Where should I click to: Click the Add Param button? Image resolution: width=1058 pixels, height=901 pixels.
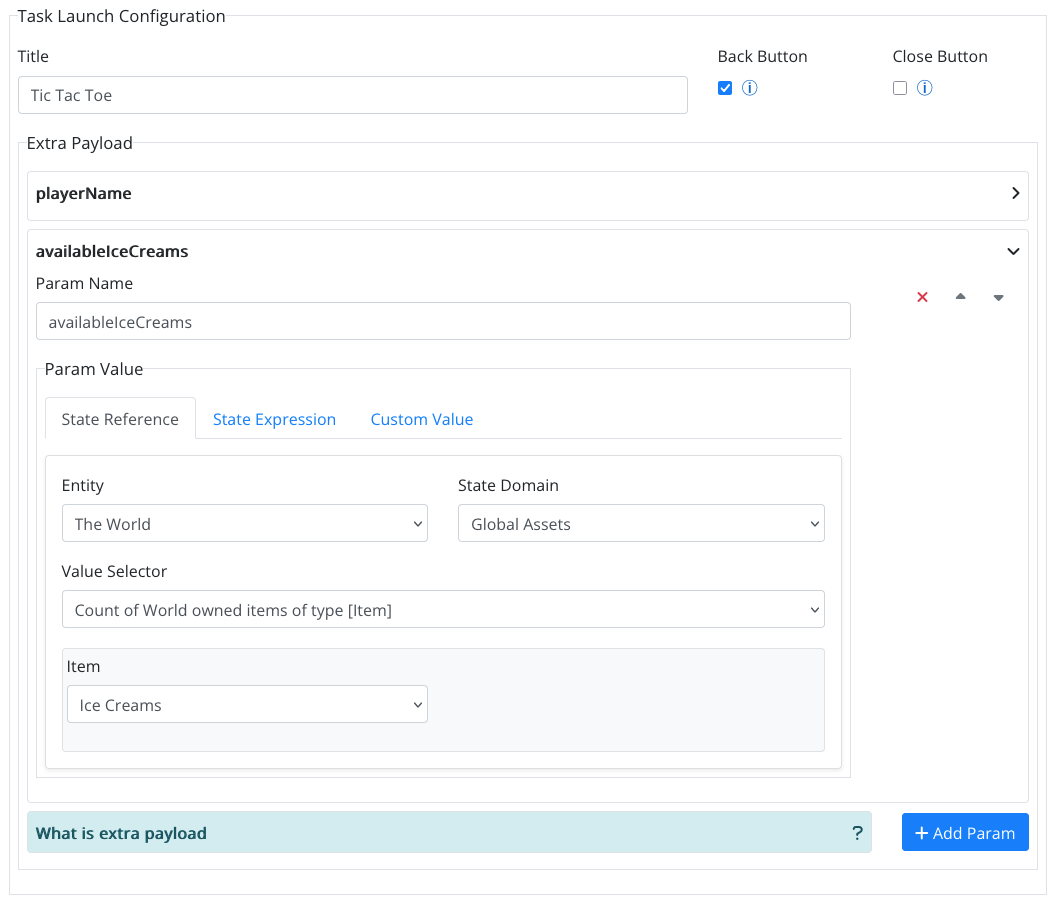pos(964,833)
